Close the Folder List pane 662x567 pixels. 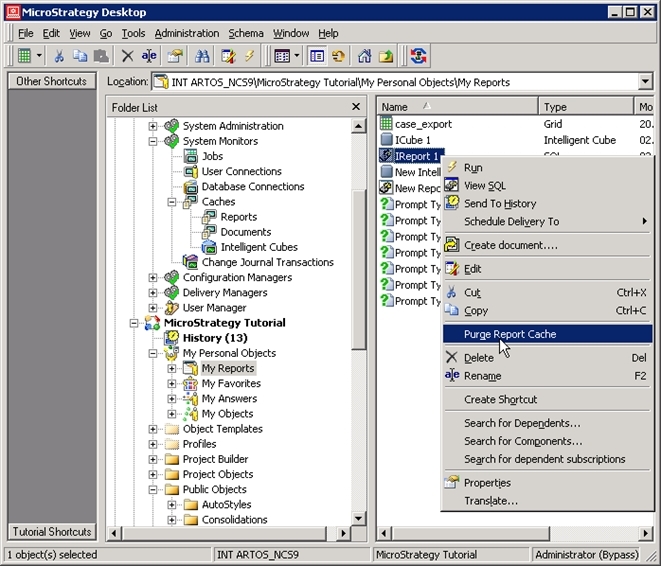356,107
